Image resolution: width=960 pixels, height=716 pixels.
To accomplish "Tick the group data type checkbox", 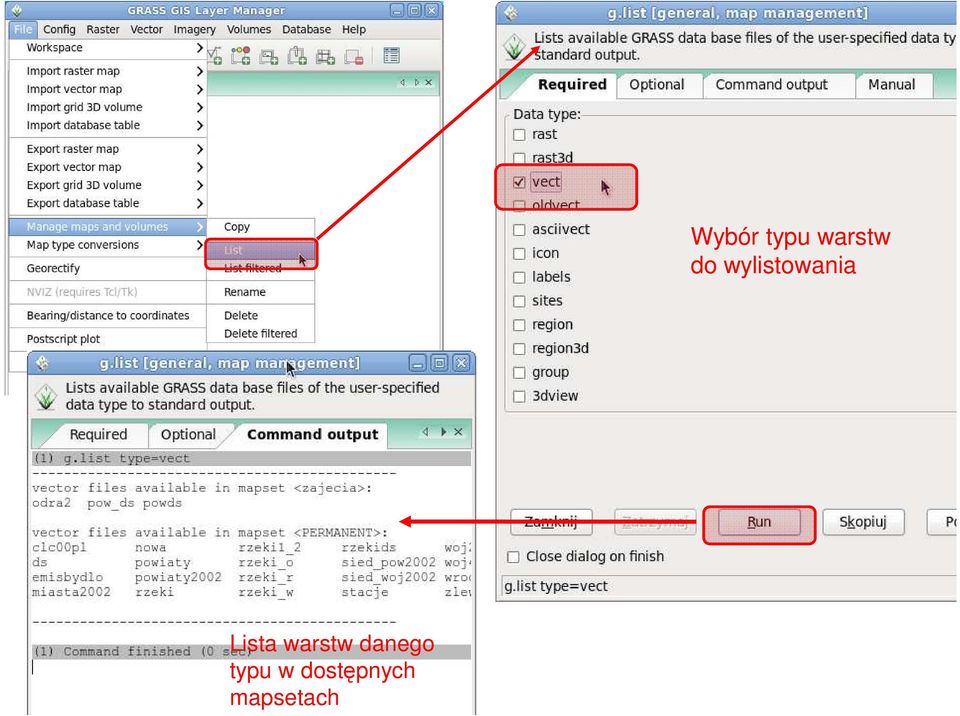I will [x=519, y=372].
